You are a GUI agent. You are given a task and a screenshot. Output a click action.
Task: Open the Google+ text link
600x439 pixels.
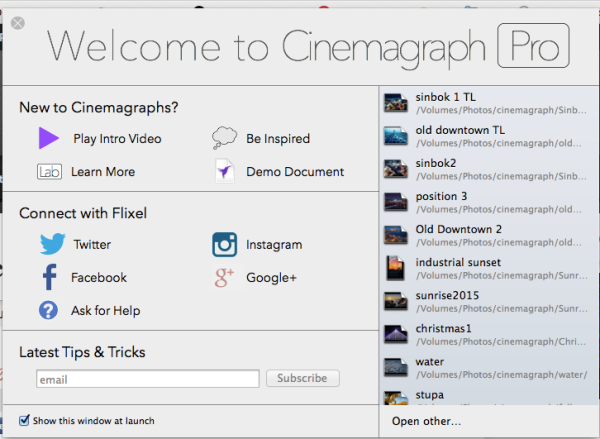pyautogui.click(x=271, y=277)
